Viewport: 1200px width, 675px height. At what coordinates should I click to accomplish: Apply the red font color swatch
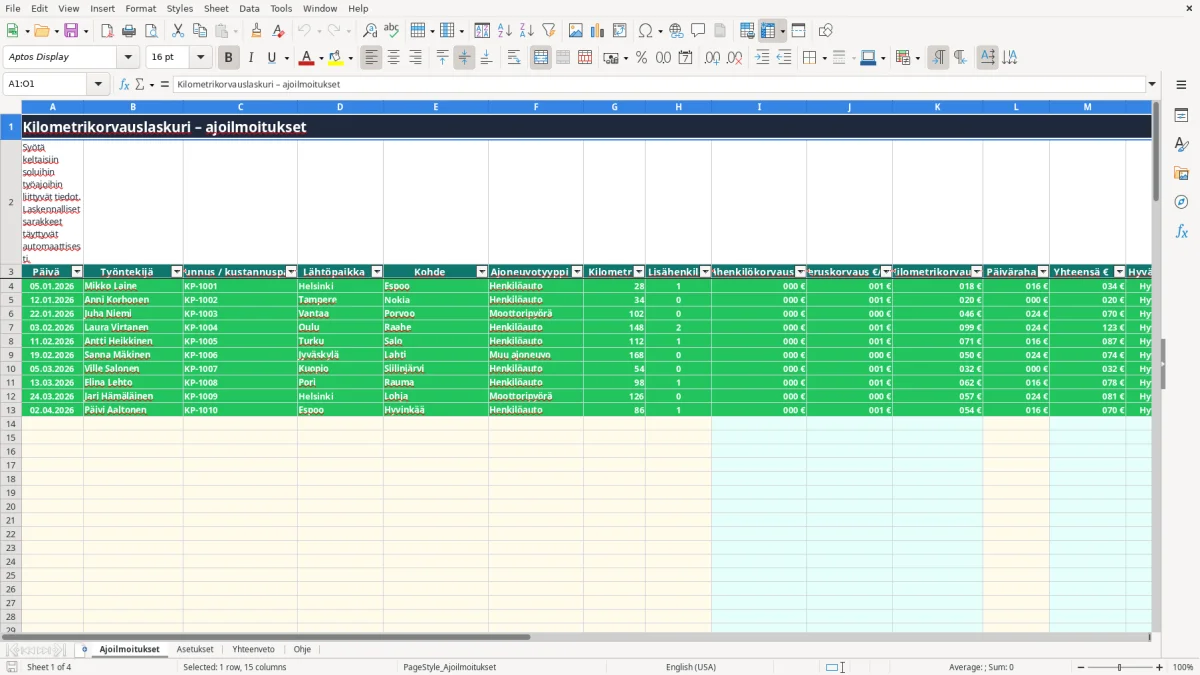tap(306, 58)
